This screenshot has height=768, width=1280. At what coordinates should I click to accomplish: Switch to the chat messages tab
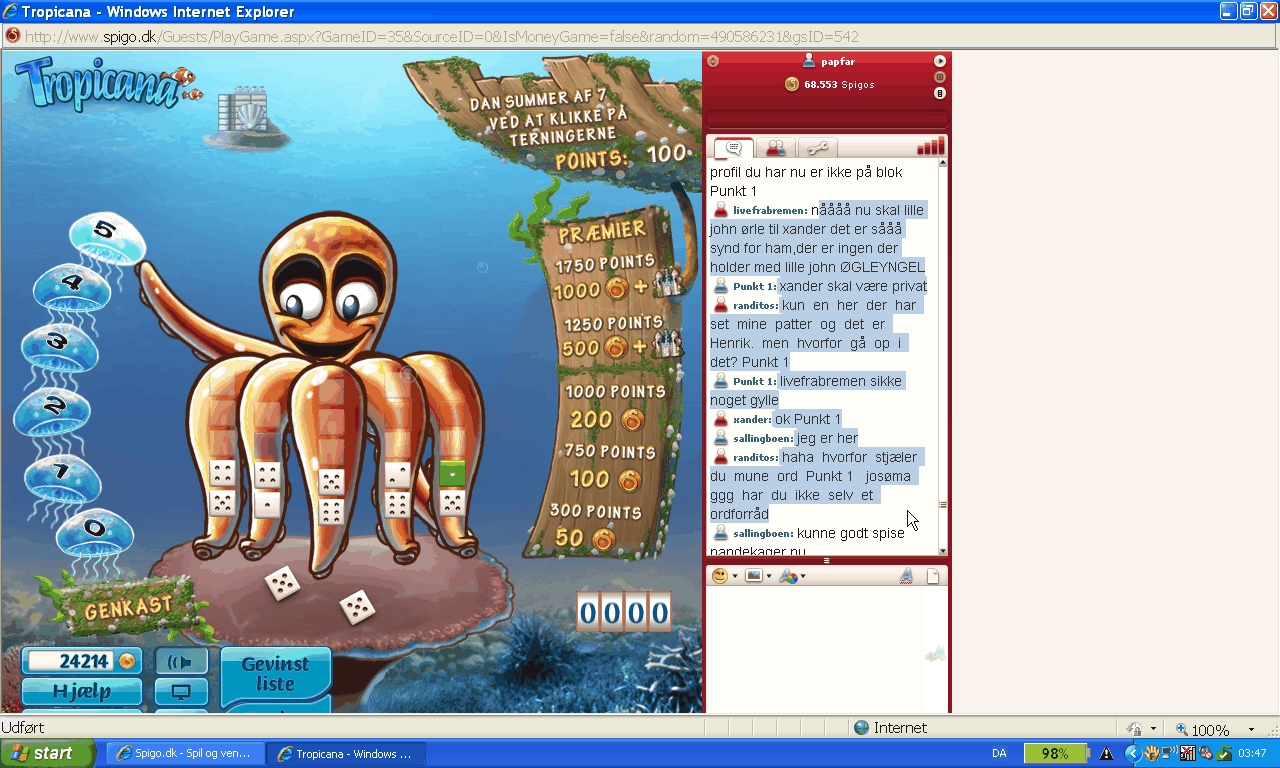(733, 148)
